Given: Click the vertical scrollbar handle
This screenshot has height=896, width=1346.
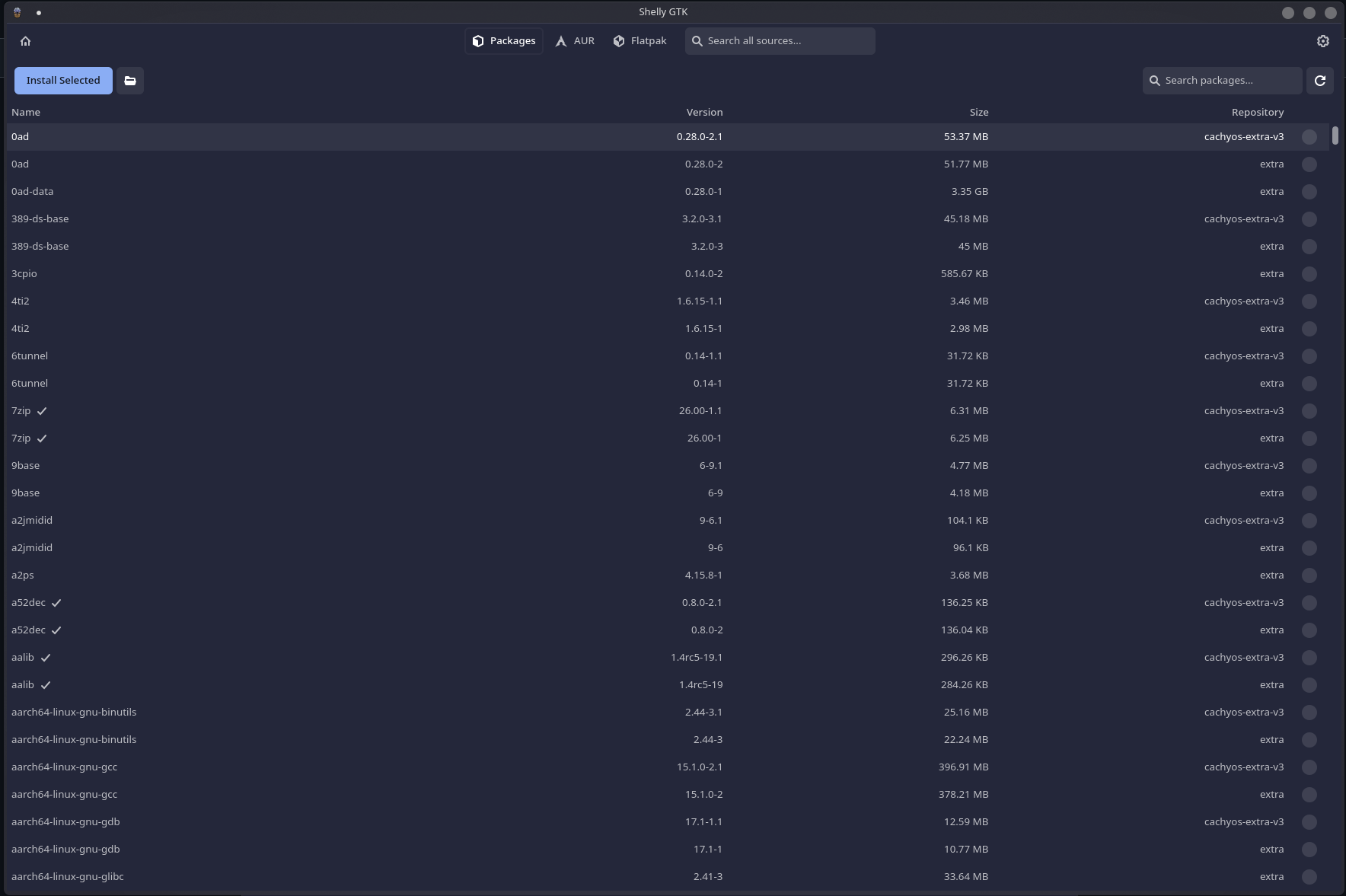Looking at the screenshot, I should tap(1335, 136).
